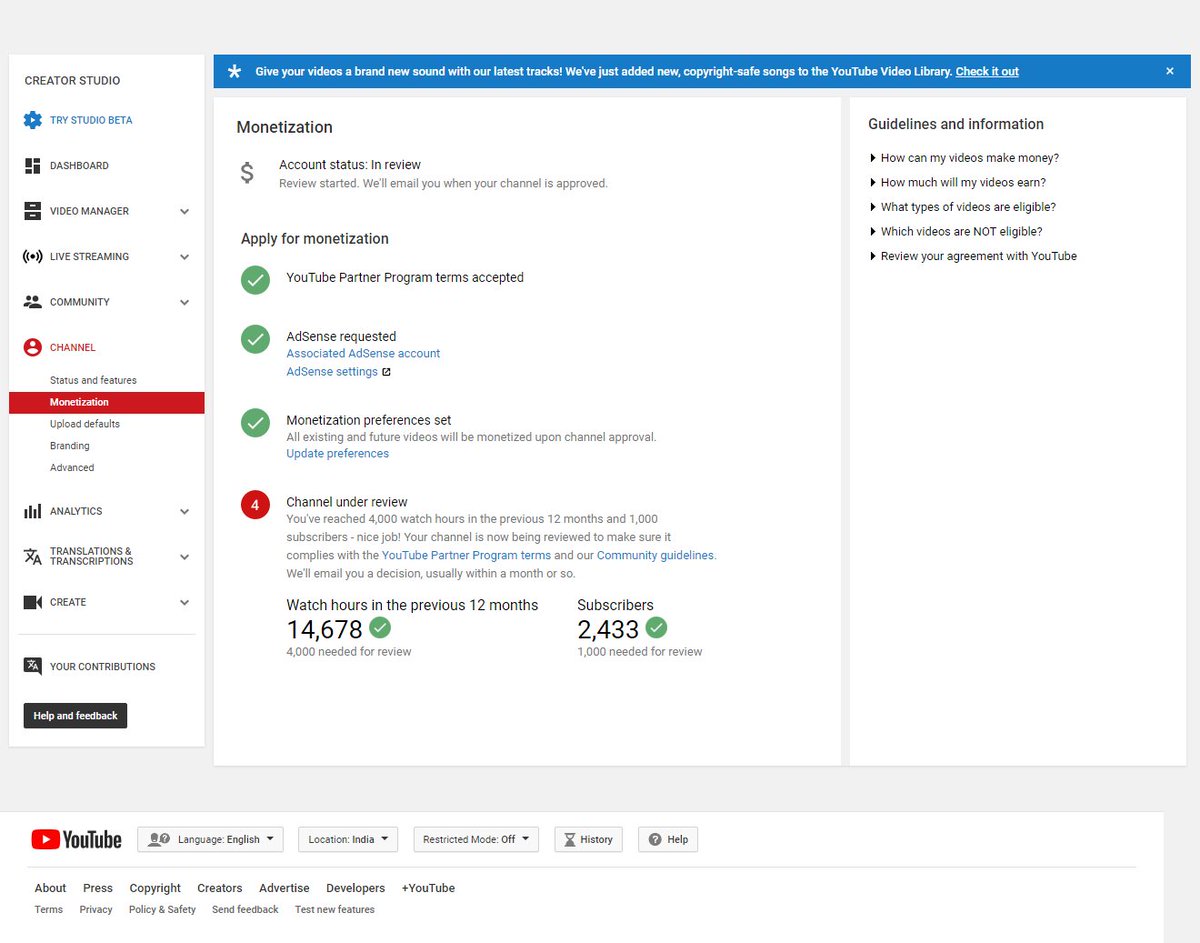Click the Your Contributions icon

pos(32,666)
